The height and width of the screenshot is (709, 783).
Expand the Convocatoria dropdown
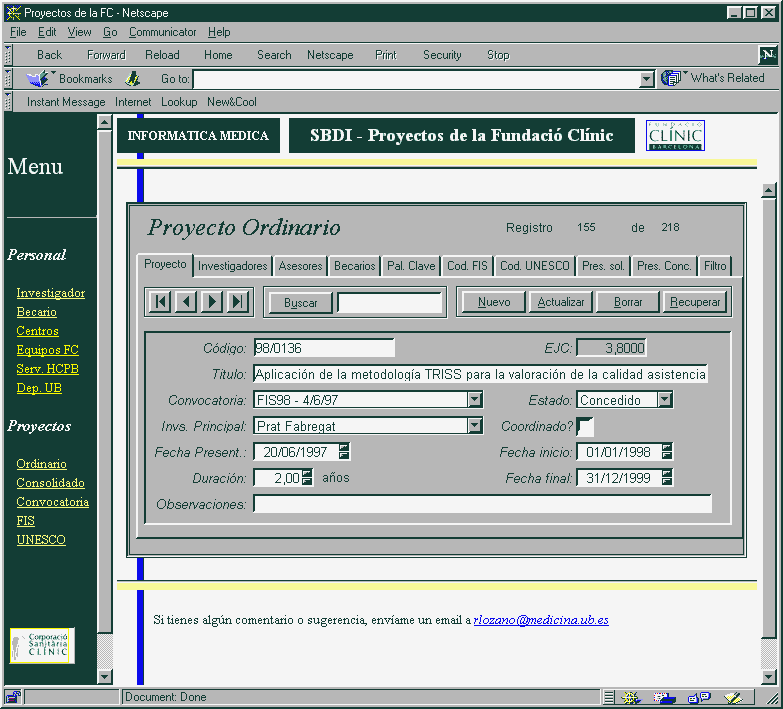pos(475,400)
